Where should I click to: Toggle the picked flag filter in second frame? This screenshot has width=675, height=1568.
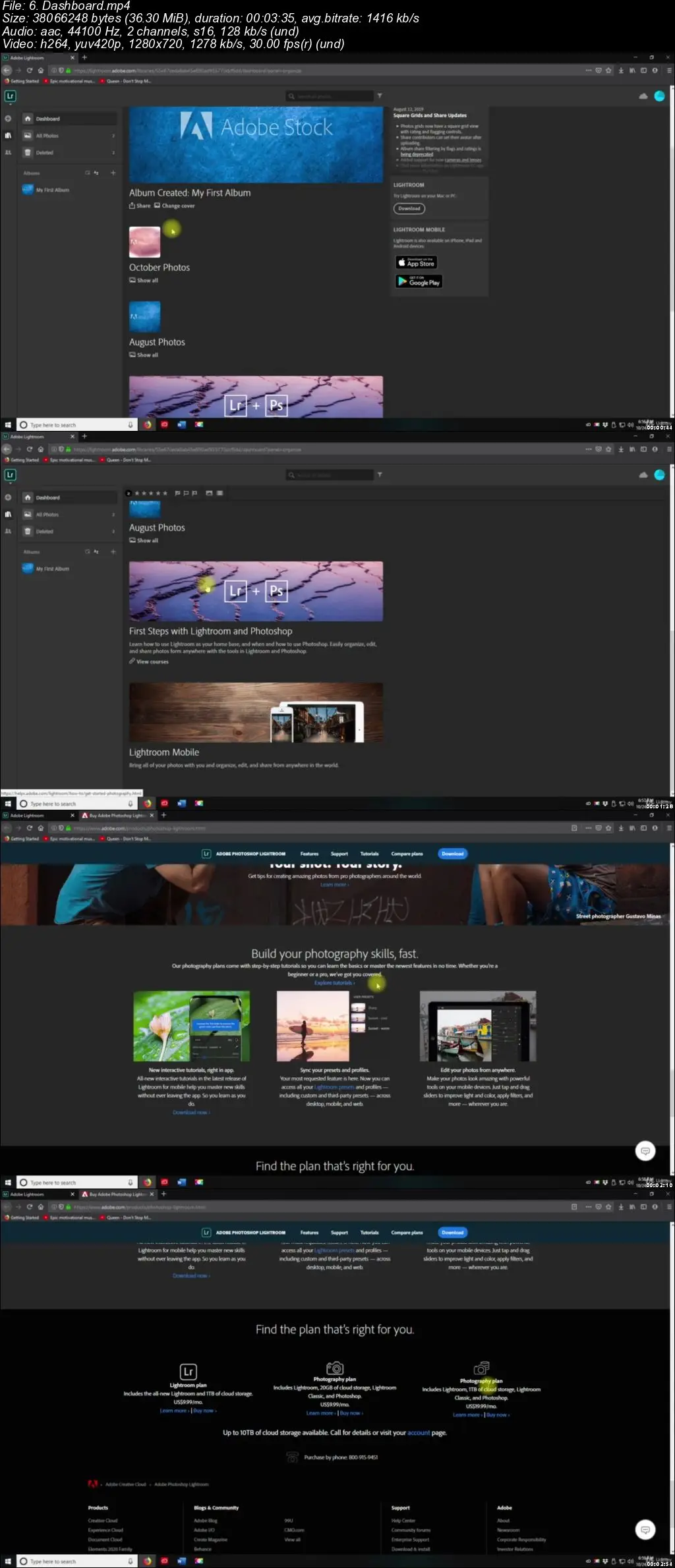pyautogui.click(x=178, y=493)
